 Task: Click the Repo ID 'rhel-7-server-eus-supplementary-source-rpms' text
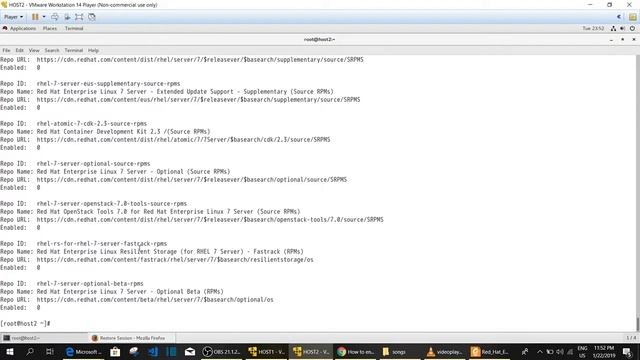tap(108, 83)
